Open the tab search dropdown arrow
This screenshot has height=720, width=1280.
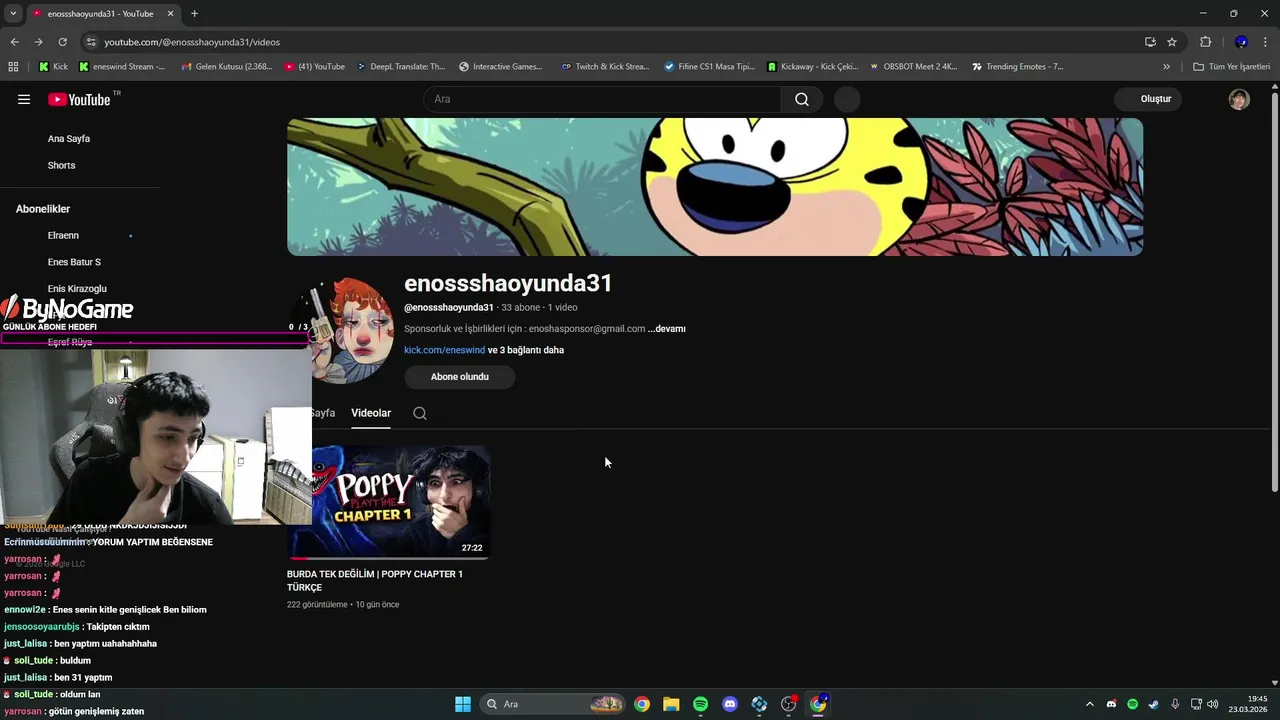click(13, 13)
